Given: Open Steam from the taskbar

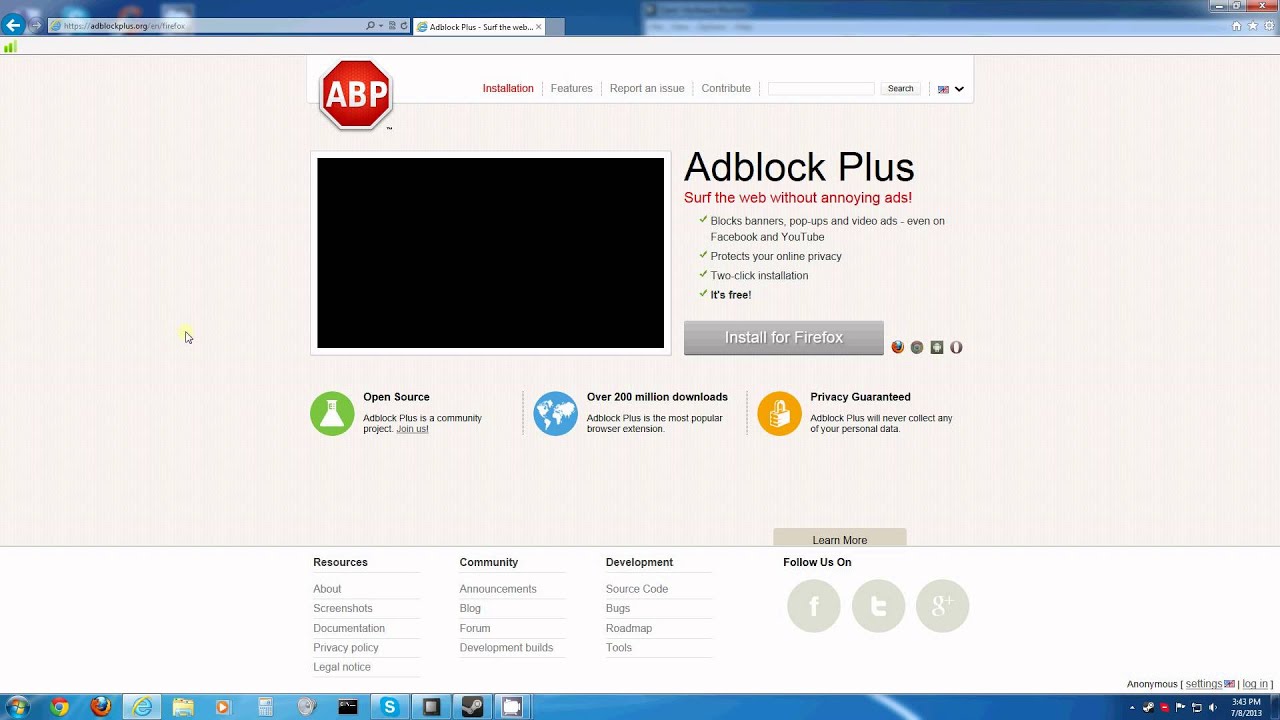Looking at the screenshot, I should pos(471,707).
